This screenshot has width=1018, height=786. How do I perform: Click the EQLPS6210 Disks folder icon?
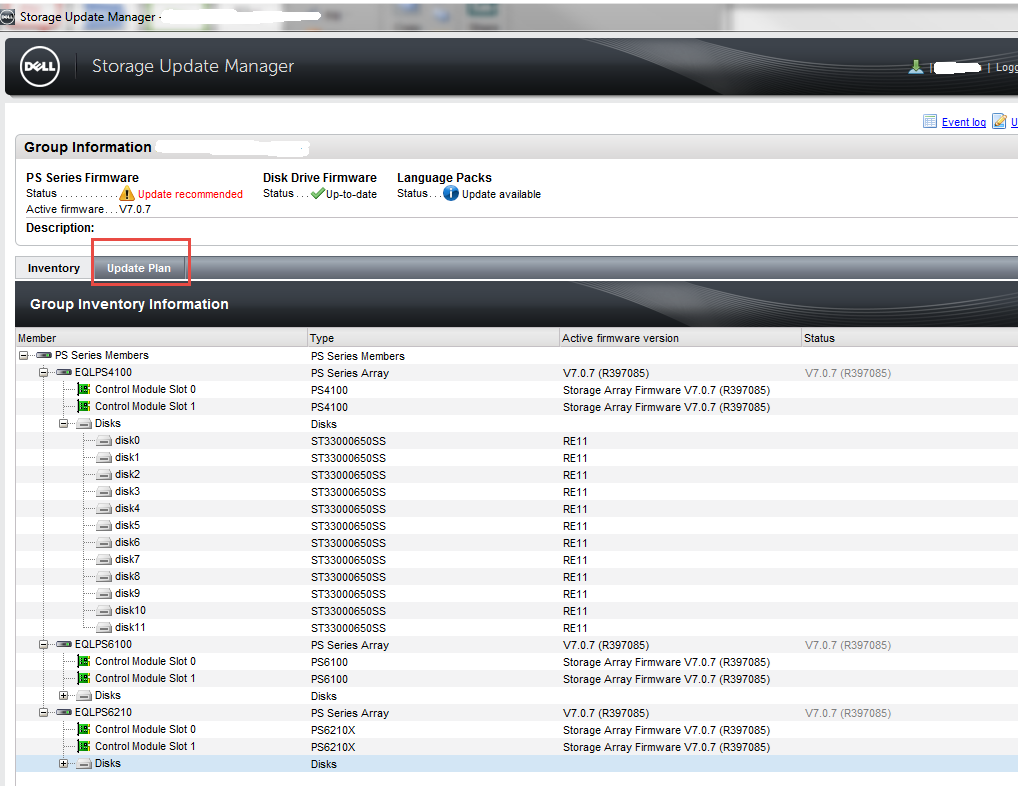click(x=84, y=763)
